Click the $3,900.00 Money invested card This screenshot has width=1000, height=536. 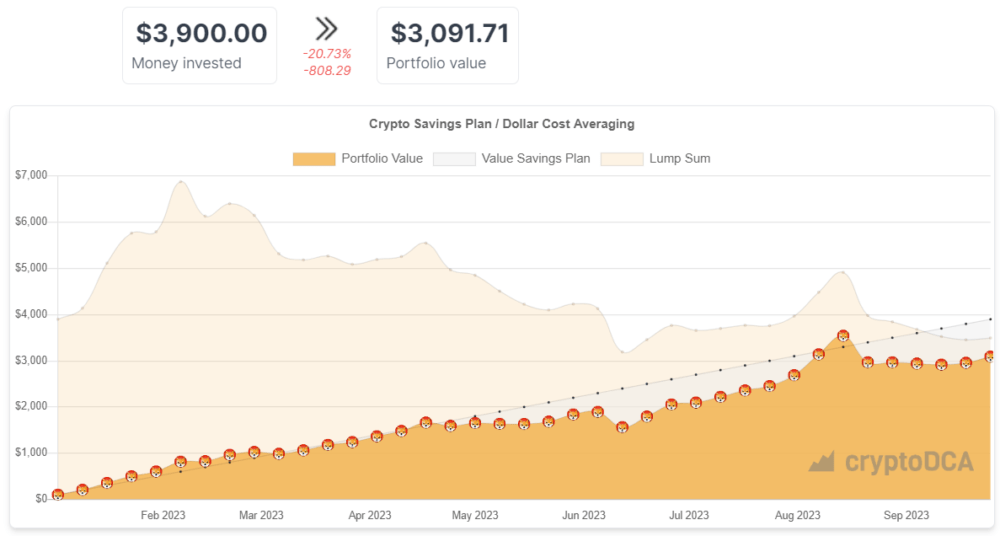(x=200, y=45)
